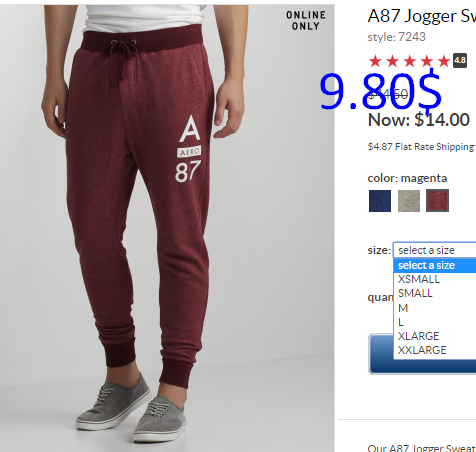This screenshot has width=476, height=452.
Task: Click the fifth red rating star
Action: pyautogui.click(x=444, y=61)
